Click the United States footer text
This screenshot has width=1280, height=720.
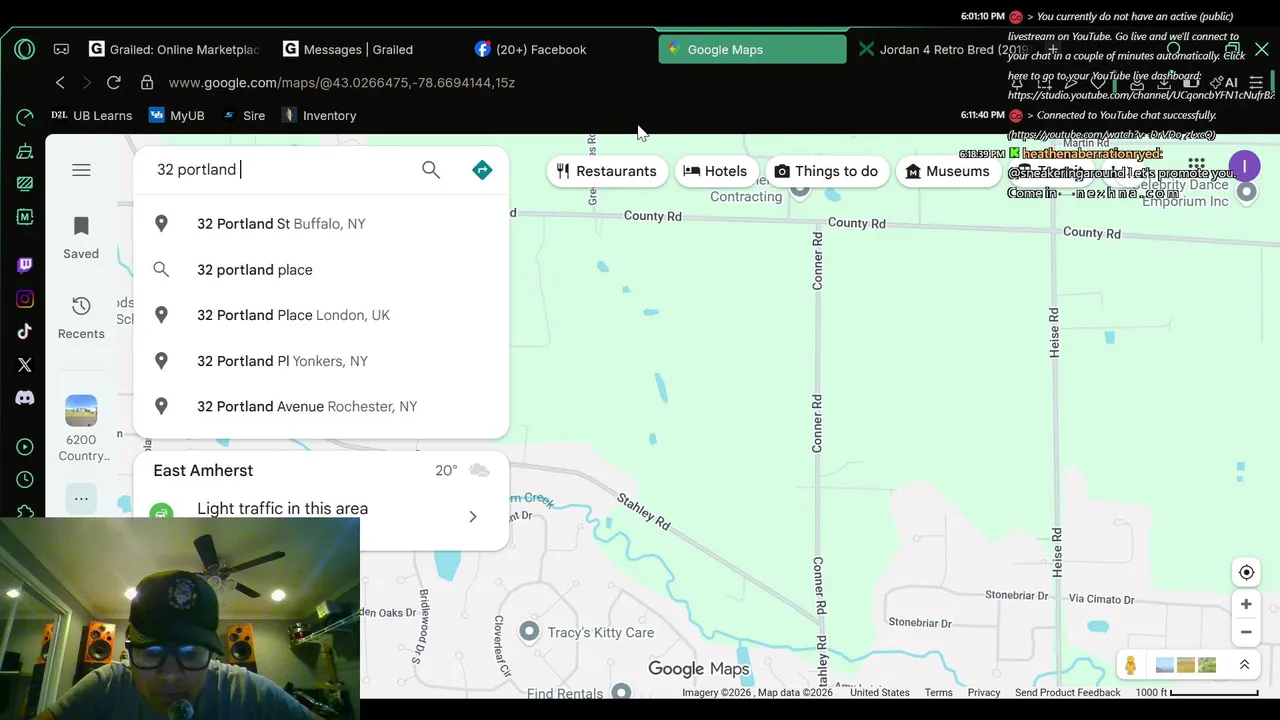879,693
